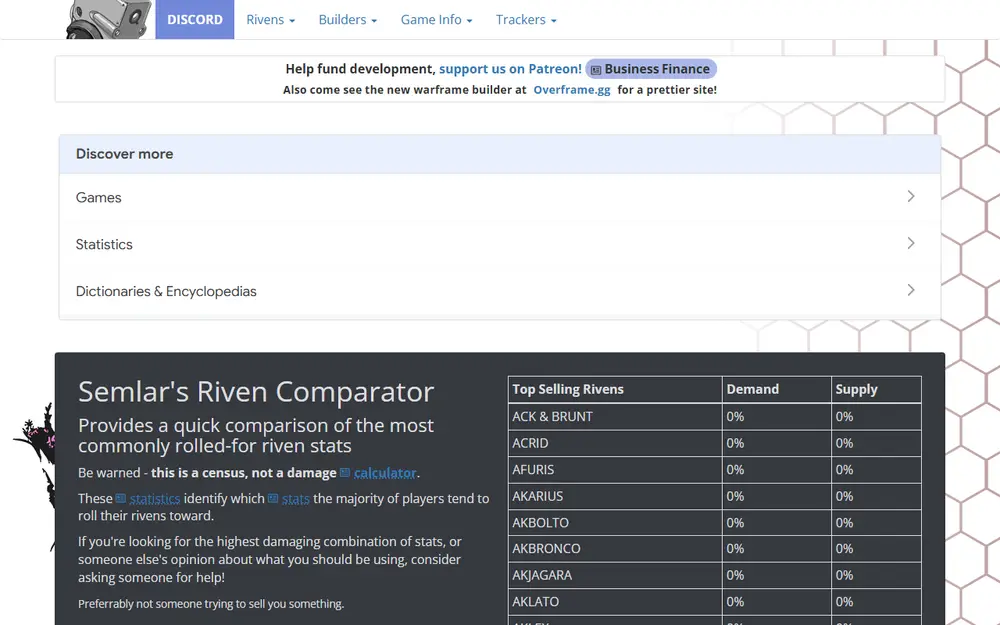Click the Demand value for ACRID

tap(776, 443)
